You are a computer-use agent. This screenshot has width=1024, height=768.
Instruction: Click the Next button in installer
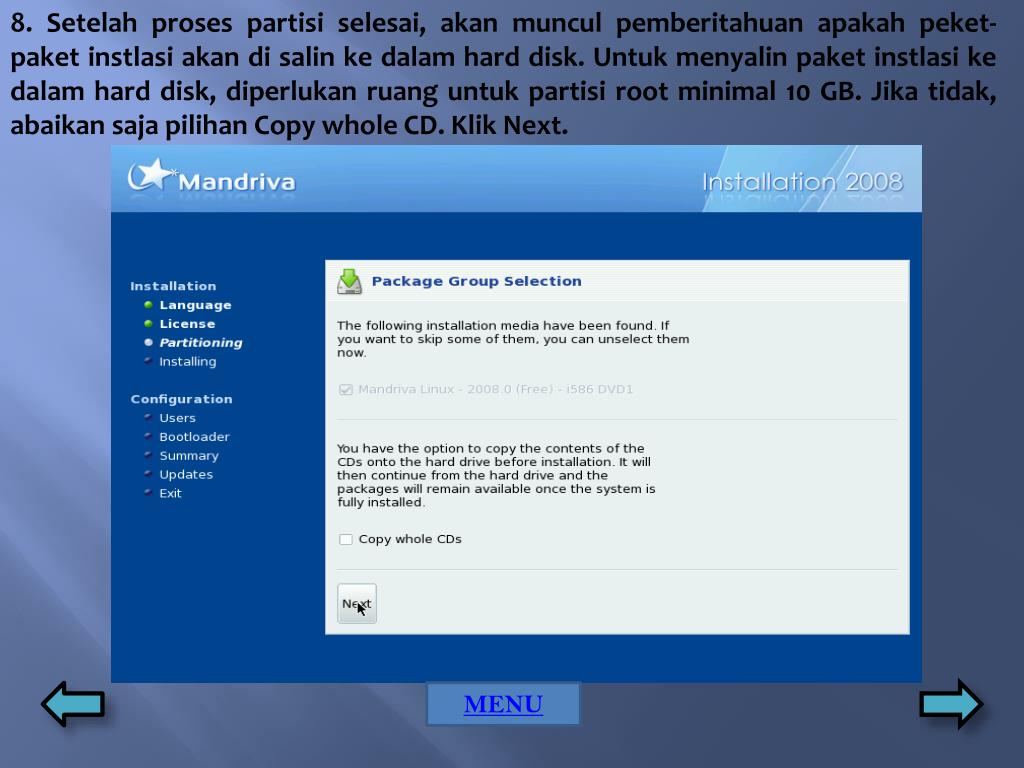click(x=357, y=603)
